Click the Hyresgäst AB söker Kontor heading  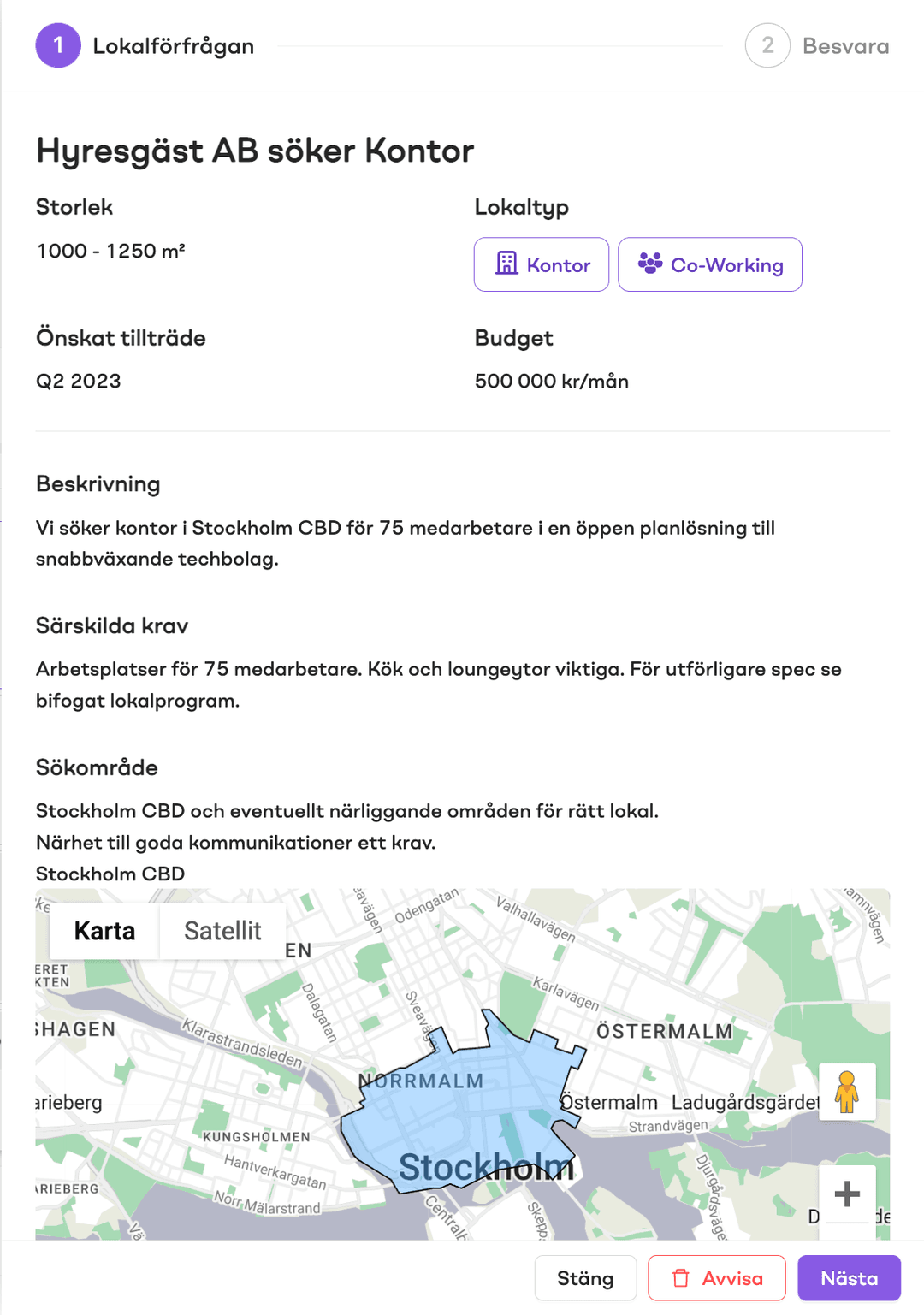253,150
